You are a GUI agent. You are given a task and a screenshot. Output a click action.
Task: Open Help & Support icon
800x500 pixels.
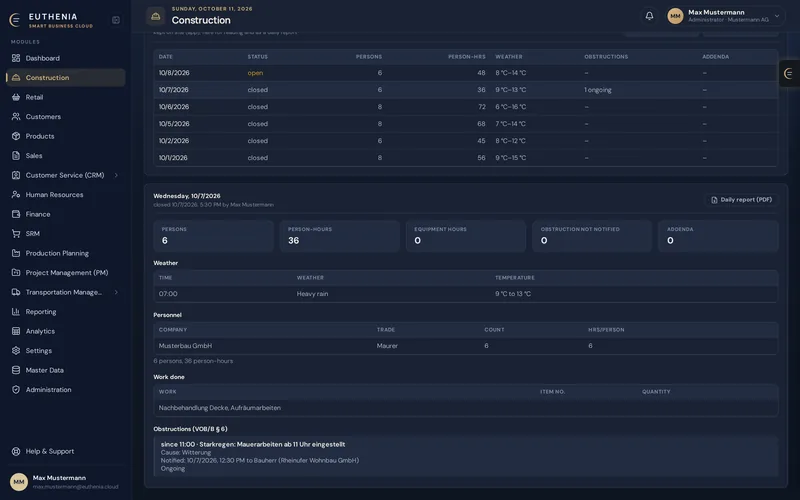click(16, 452)
